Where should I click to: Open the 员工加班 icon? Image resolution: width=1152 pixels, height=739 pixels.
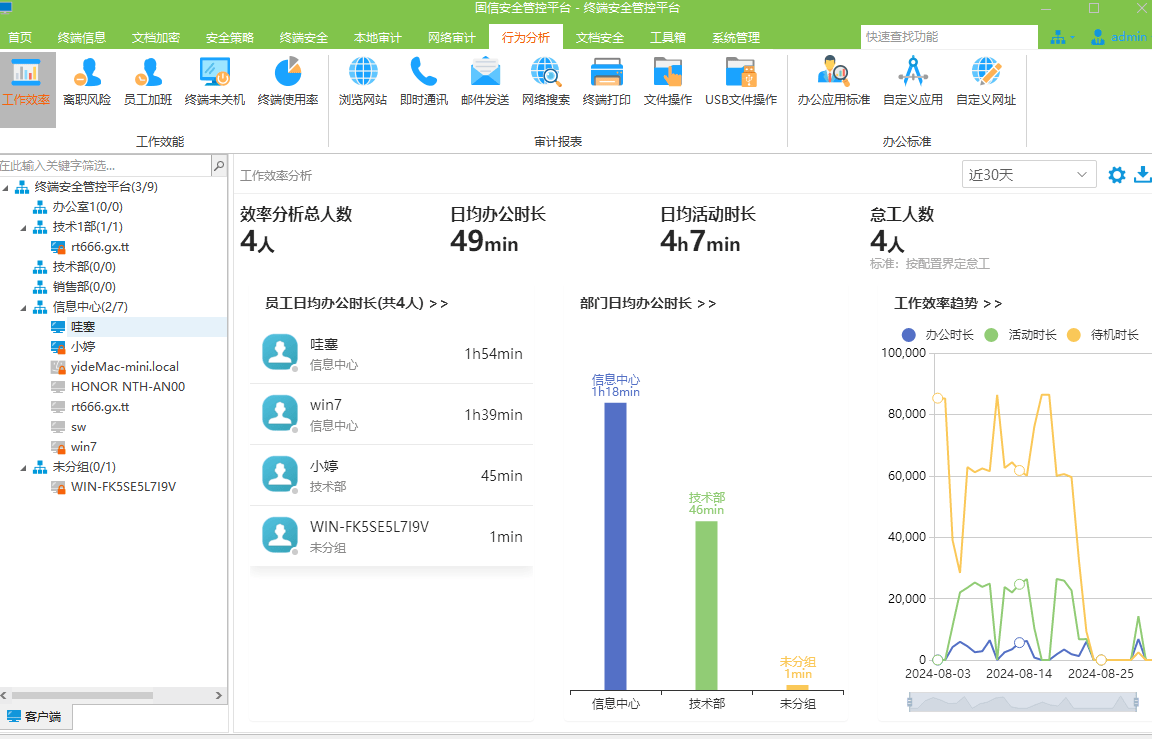[148, 82]
